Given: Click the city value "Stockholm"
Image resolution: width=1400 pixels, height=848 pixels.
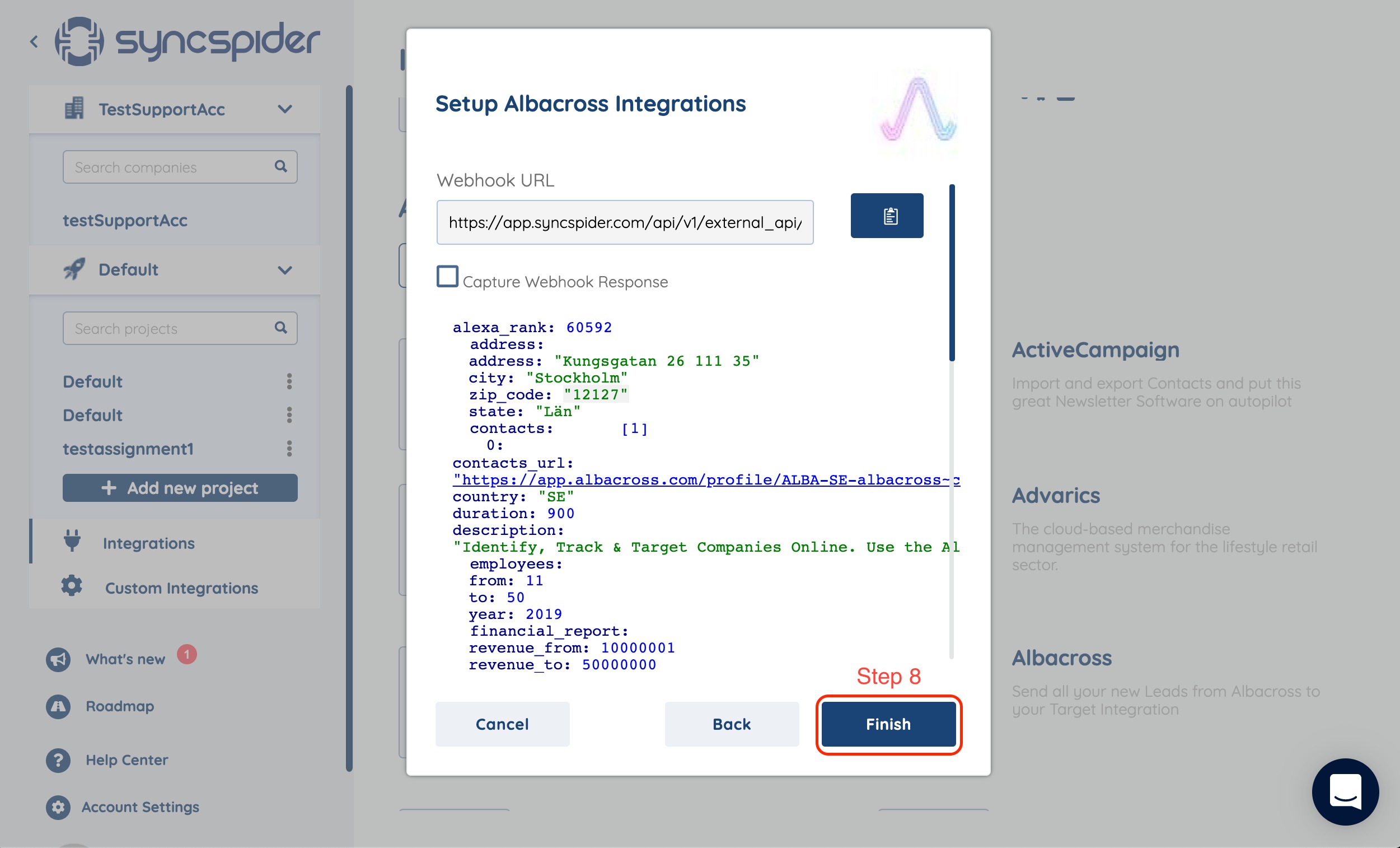Looking at the screenshot, I should point(576,378).
